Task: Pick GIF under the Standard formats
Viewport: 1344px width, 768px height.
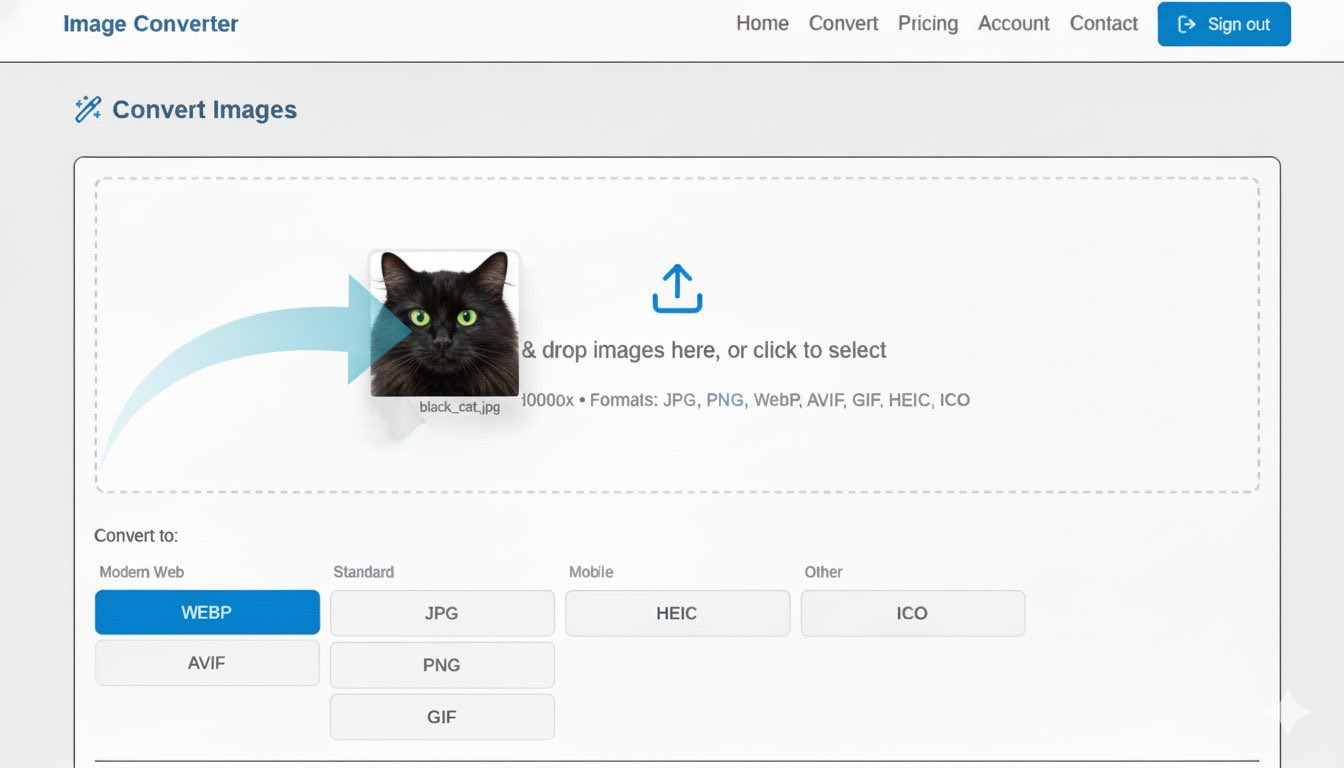Action: [442, 716]
